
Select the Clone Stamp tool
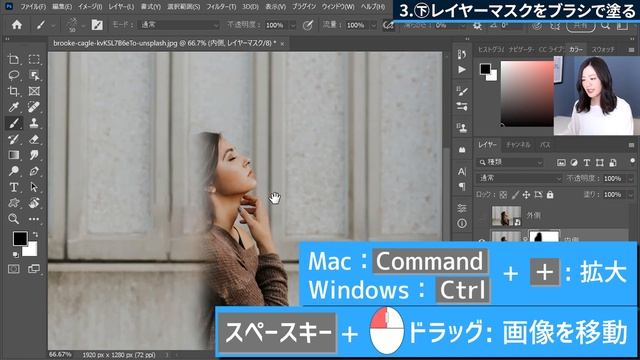(x=34, y=123)
